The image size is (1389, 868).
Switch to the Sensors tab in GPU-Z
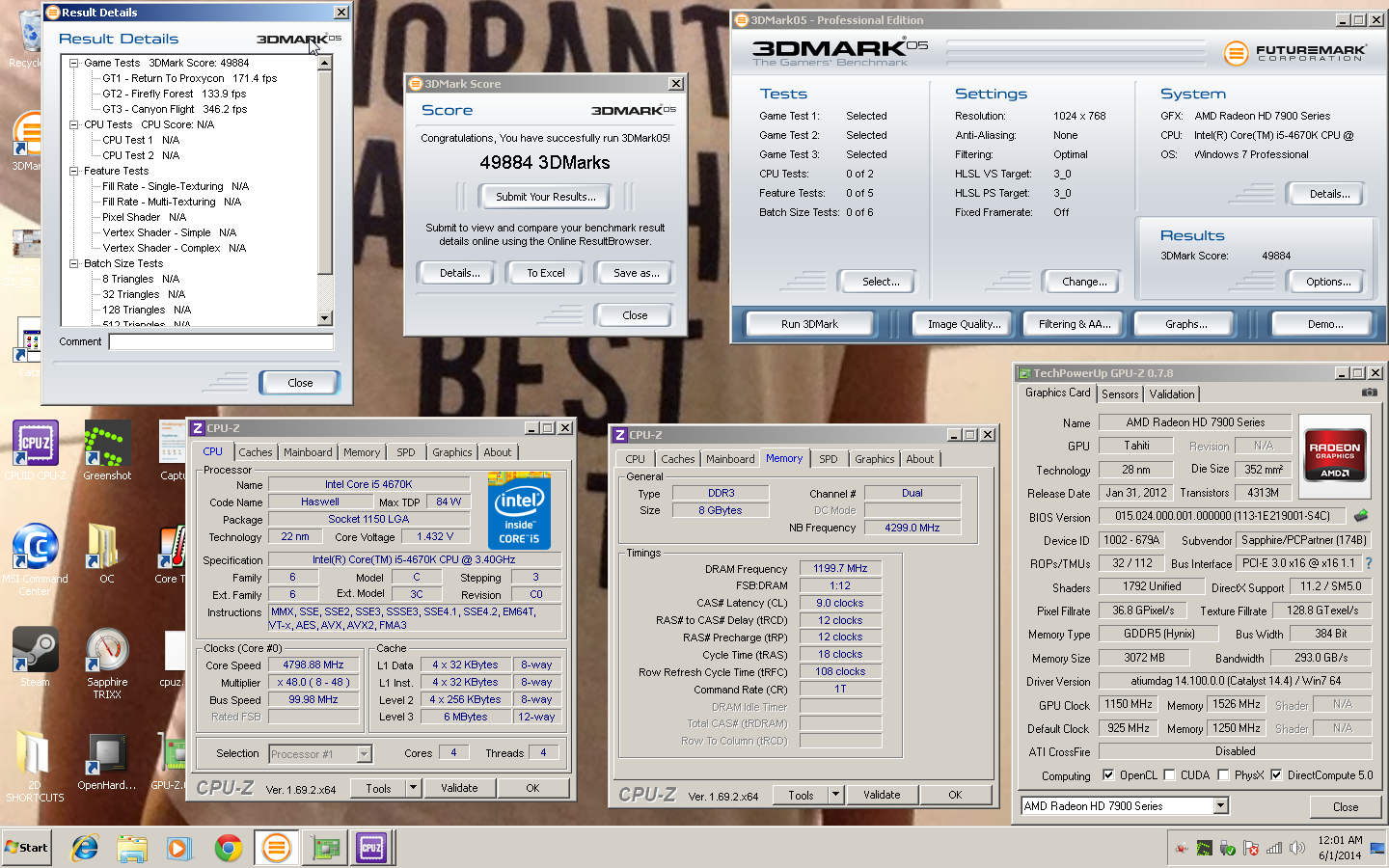click(x=1120, y=393)
